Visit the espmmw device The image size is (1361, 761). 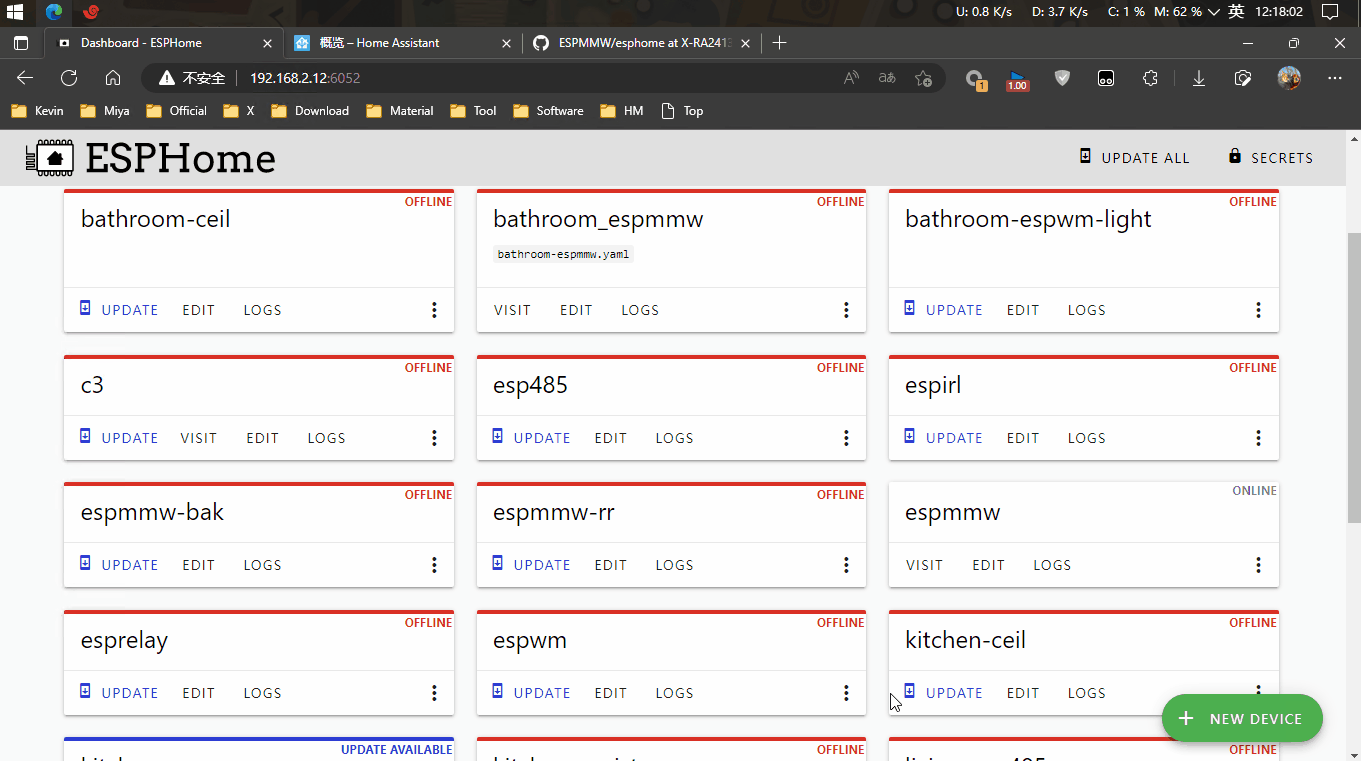[x=924, y=565]
